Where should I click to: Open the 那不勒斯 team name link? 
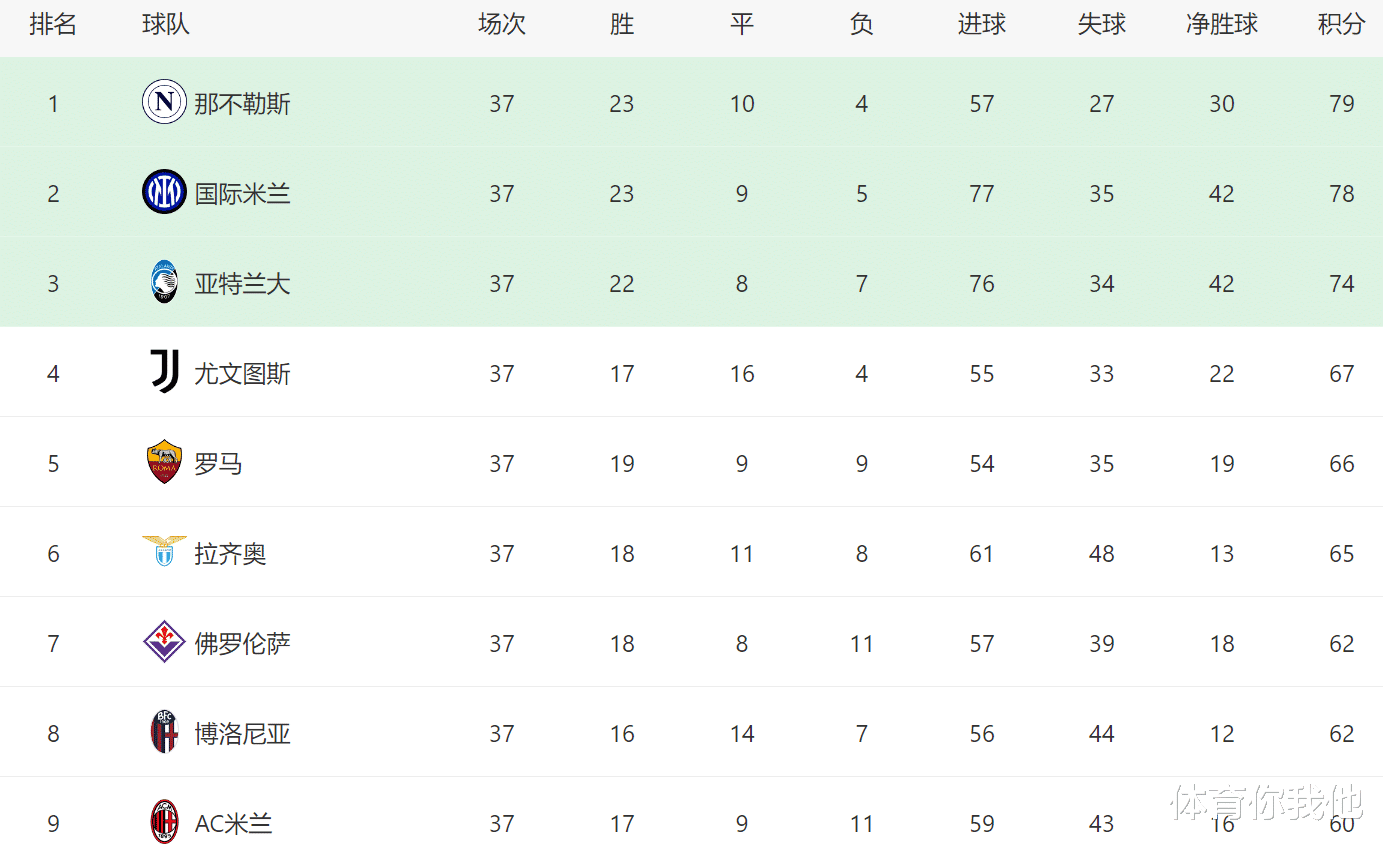tap(242, 104)
